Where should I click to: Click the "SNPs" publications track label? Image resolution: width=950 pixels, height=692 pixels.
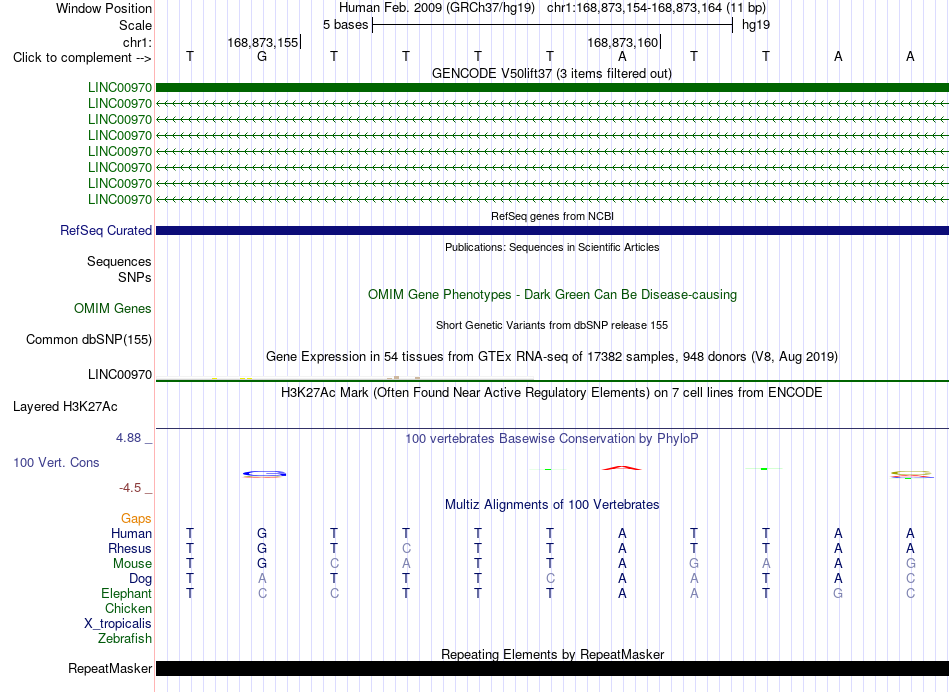(135, 277)
